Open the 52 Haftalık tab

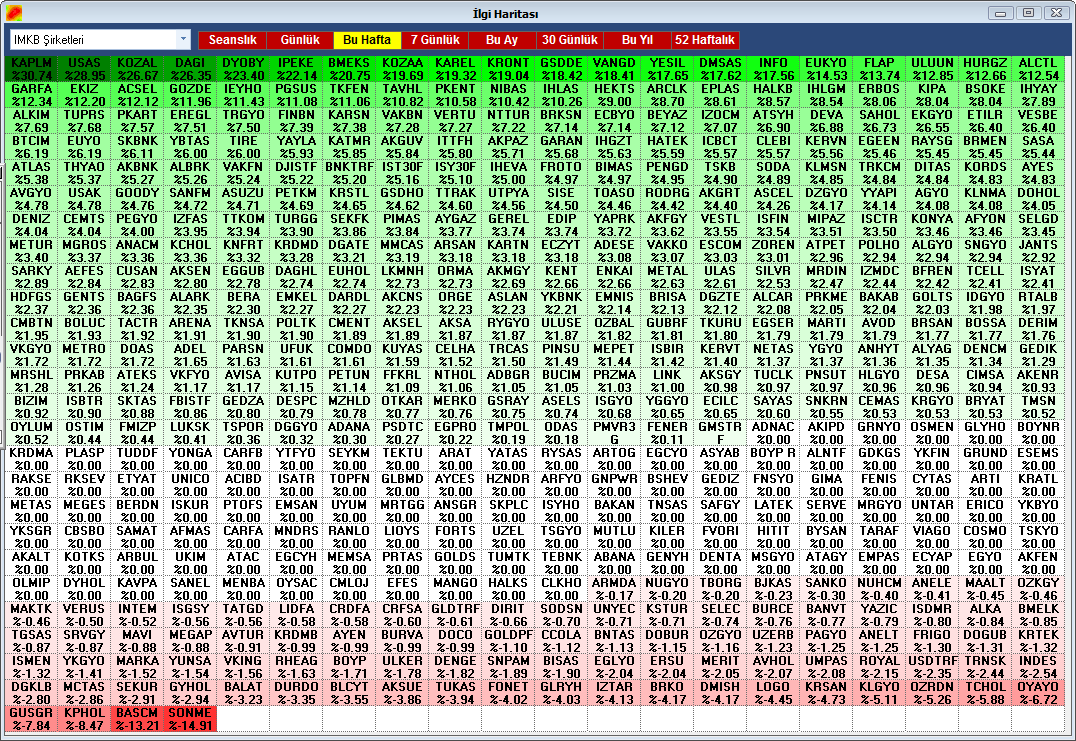[705, 40]
